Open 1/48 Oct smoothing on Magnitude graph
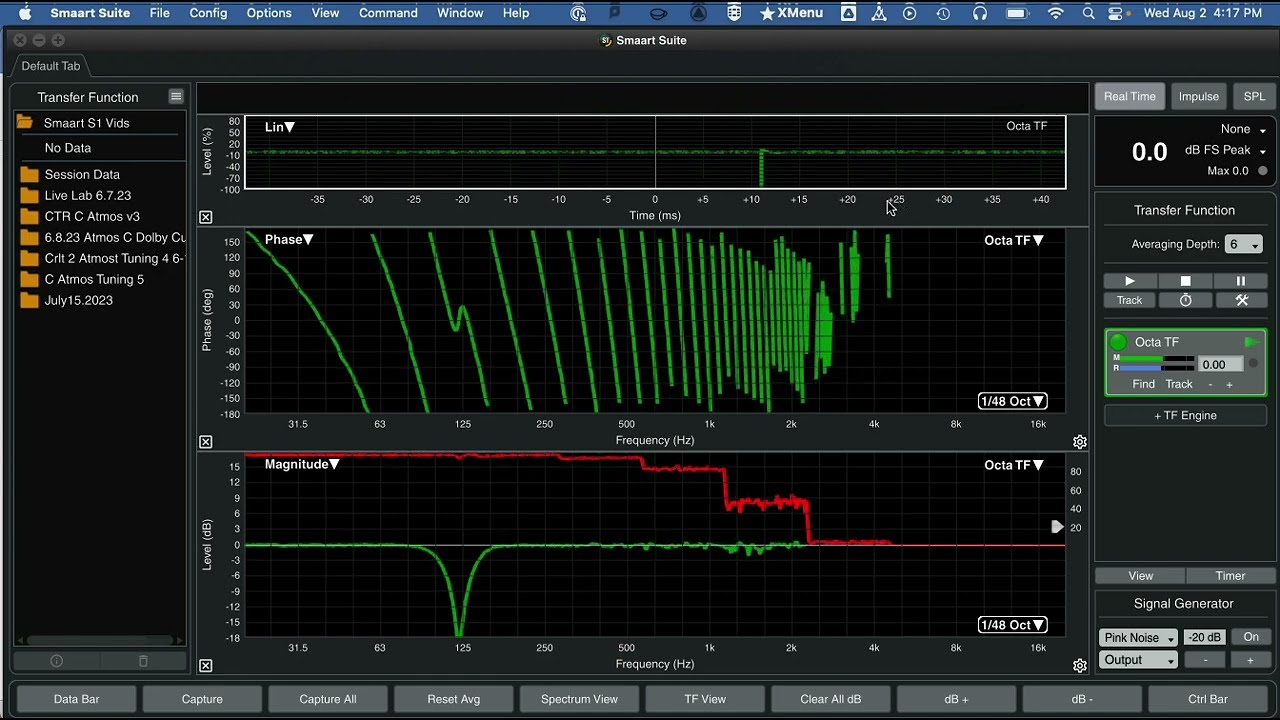Screen dimensions: 1280x720 [x=1013, y=625]
